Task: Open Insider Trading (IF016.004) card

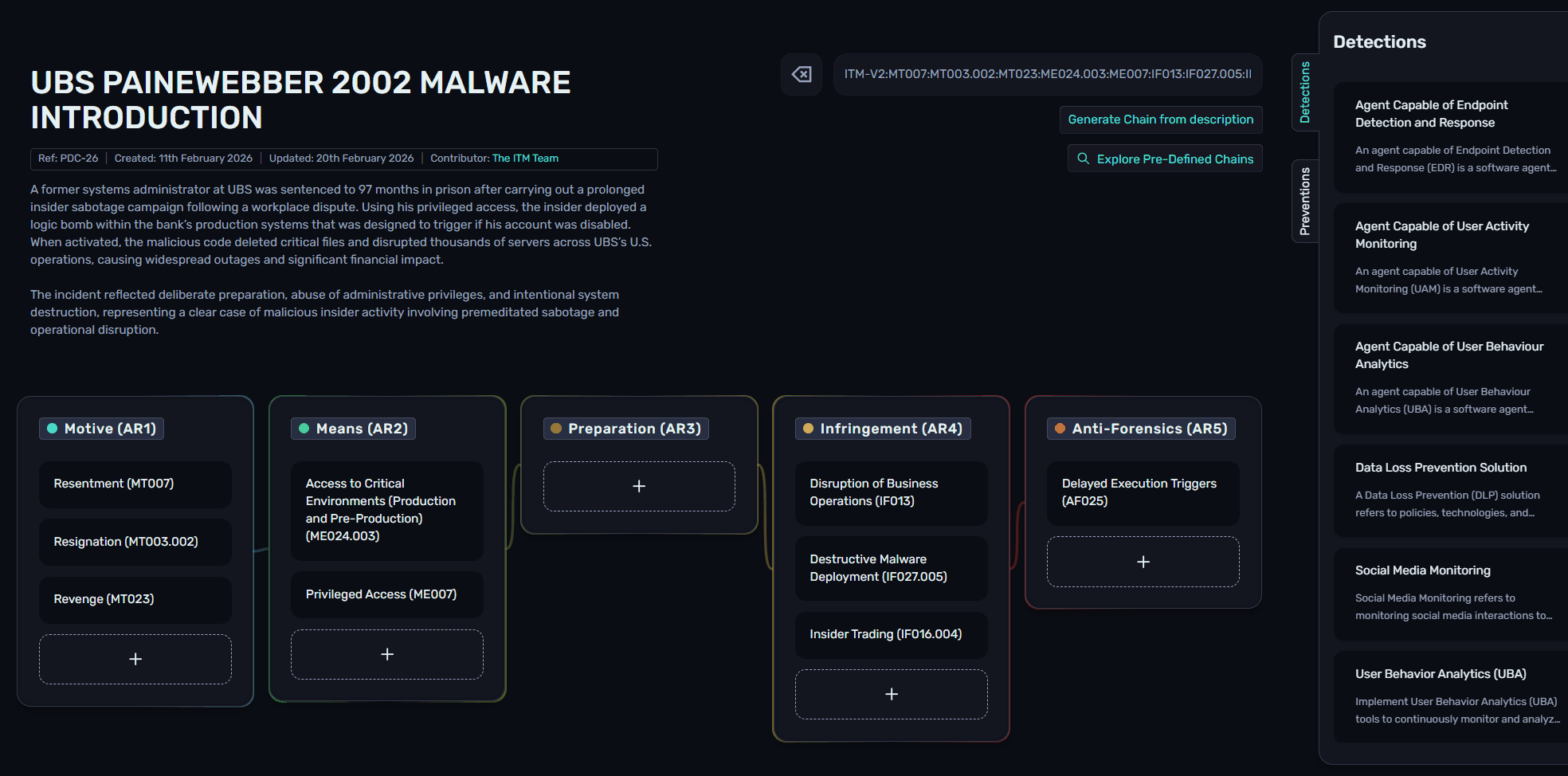Action: click(x=891, y=634)
